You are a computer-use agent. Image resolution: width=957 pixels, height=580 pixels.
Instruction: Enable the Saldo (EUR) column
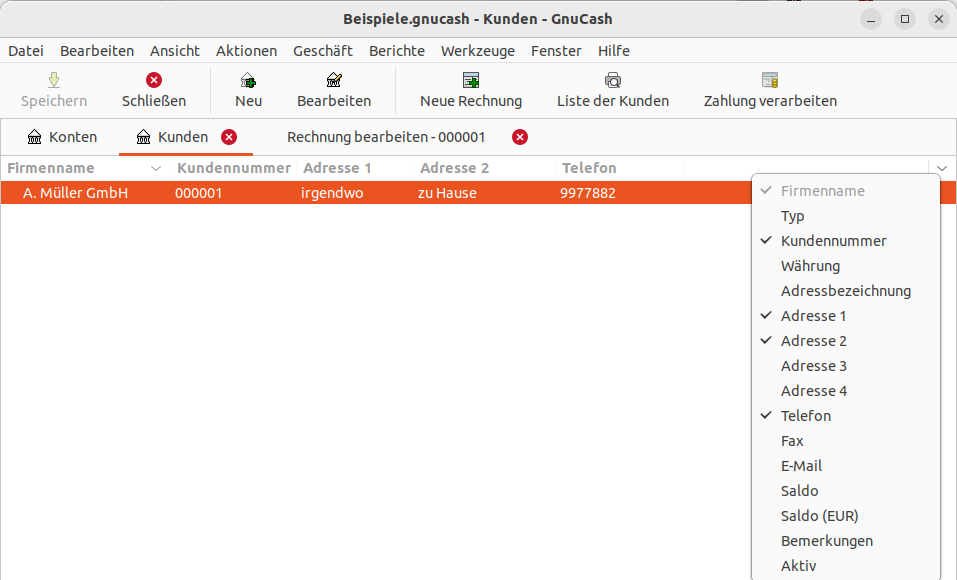pyautogui.click(x=819, y=516)
